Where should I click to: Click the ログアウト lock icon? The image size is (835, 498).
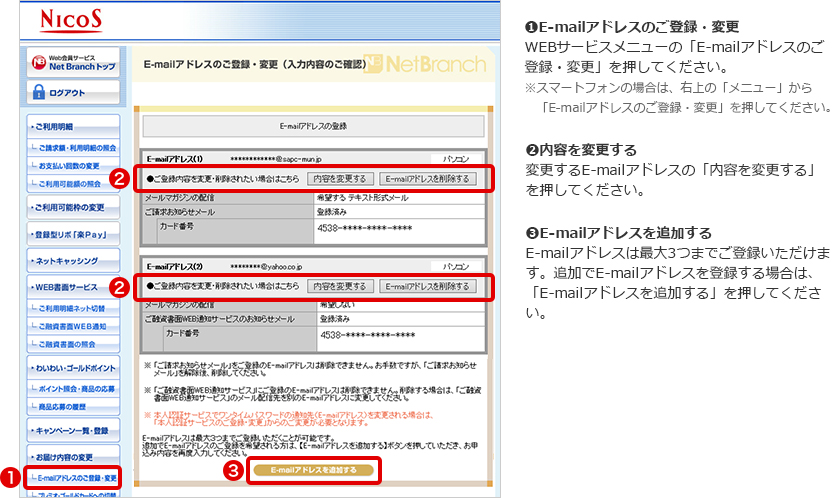pyautogui.click(x=40, y=92)
